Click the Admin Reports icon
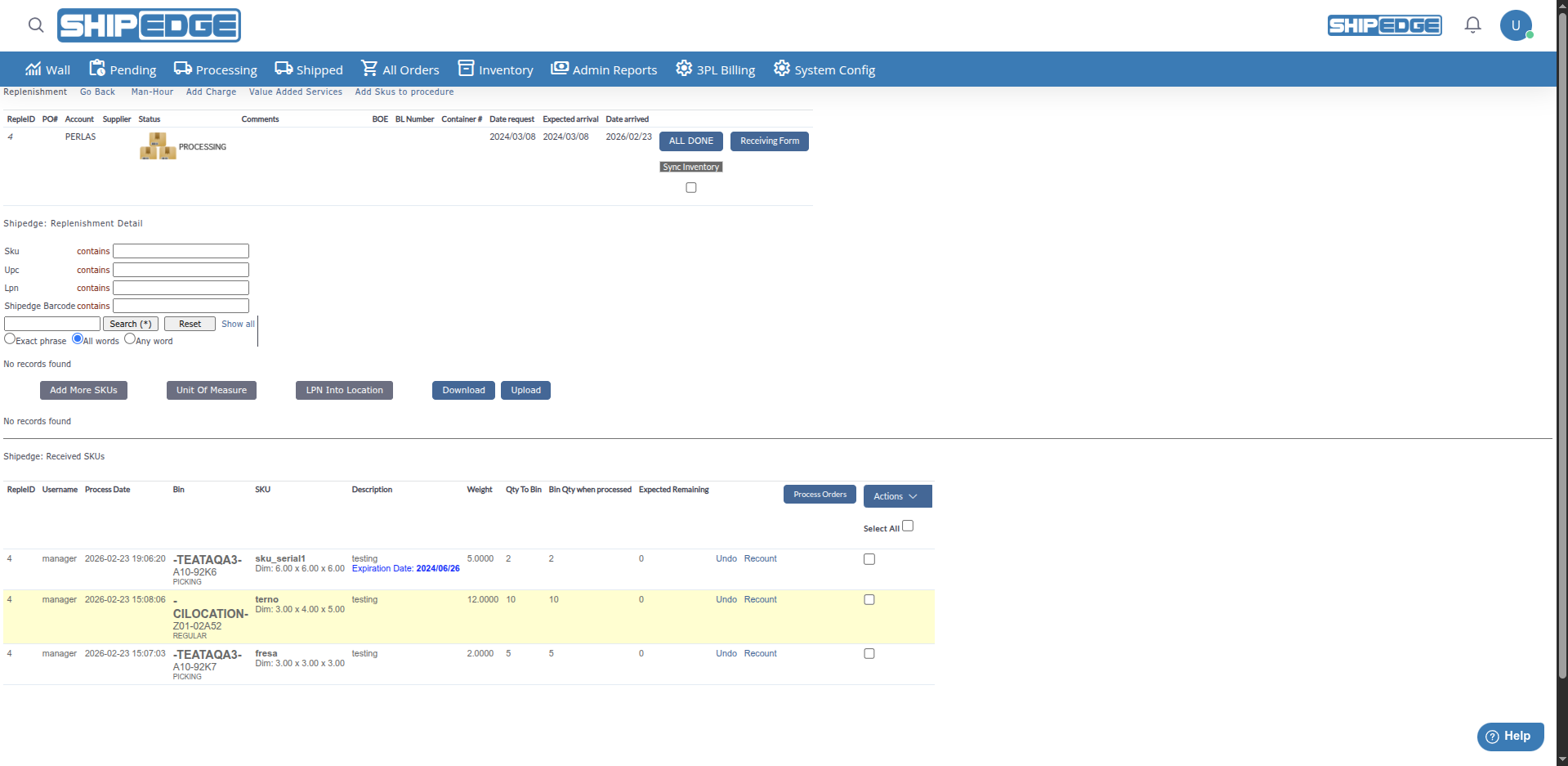 tap(560, 69)
